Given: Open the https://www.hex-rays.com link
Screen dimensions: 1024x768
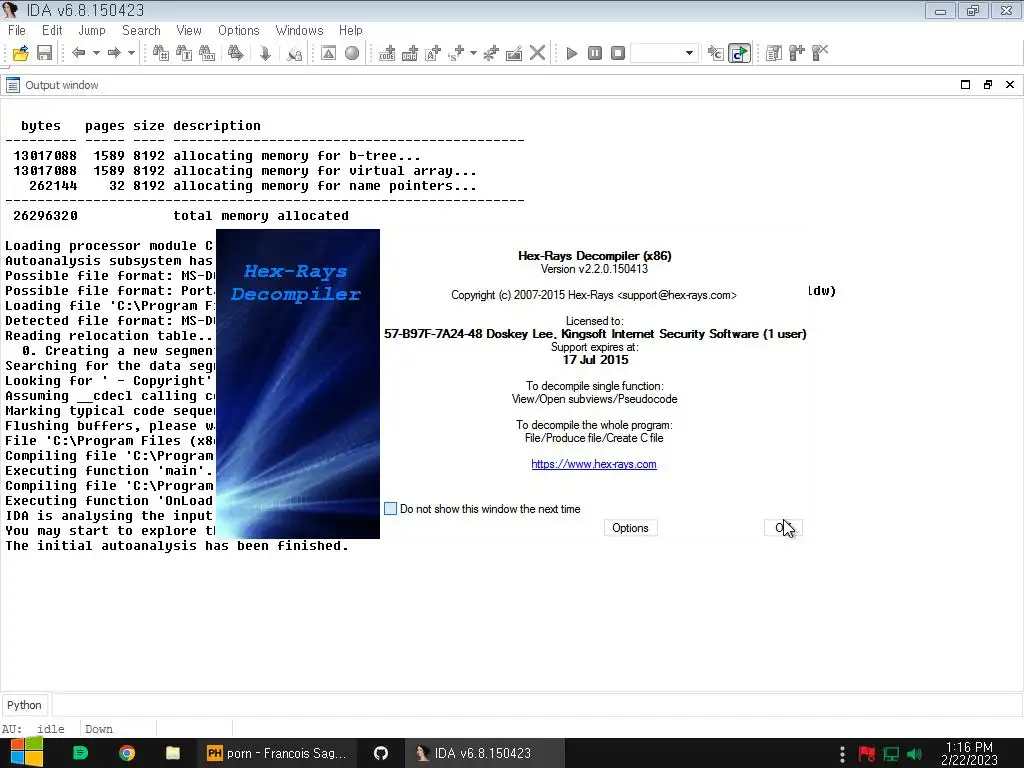Looking at the screenshot, I should click(x=594, y=464).
